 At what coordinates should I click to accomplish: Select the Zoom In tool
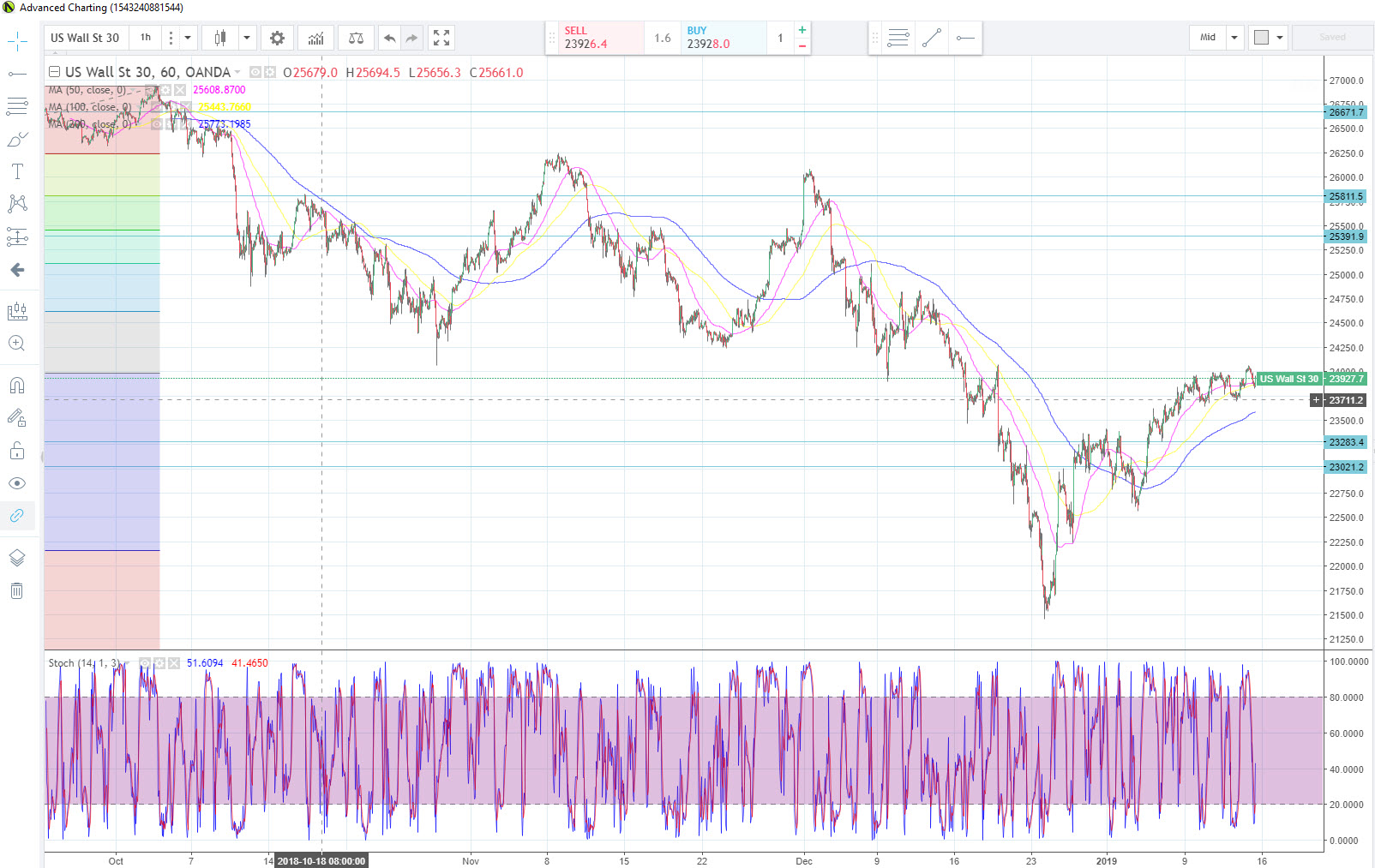(16, 344)
